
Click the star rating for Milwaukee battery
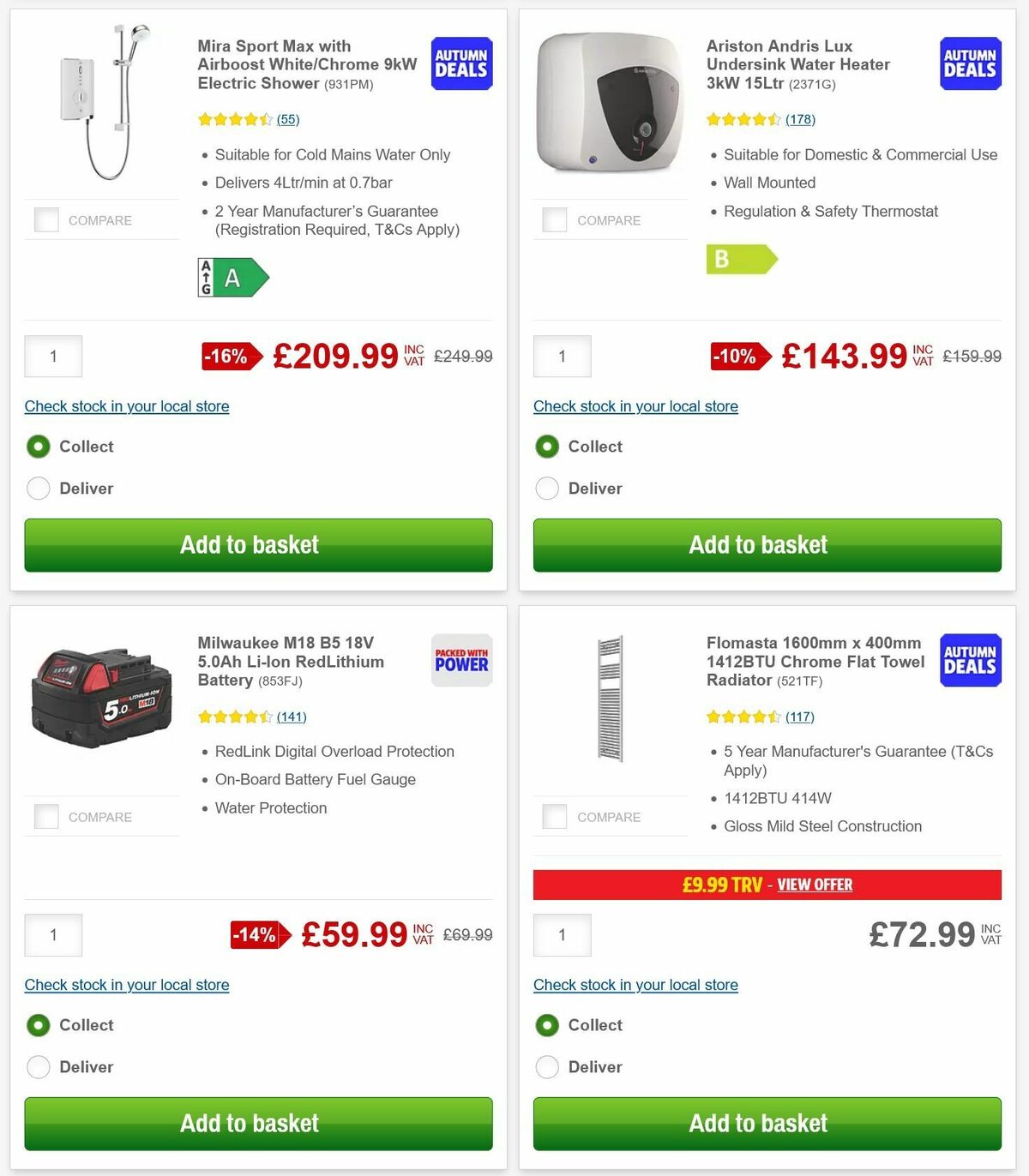tap(234, 717)
